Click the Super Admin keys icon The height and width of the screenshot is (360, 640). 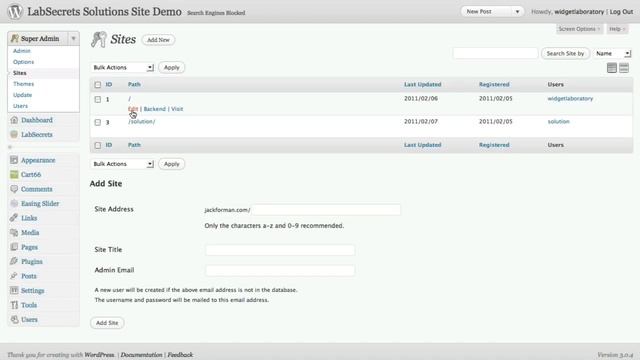point(14,38)
